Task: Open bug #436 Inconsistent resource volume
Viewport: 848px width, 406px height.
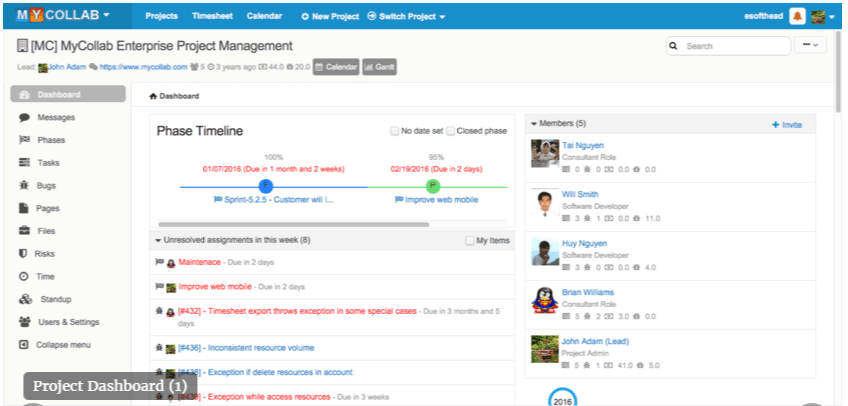Action: coord(246,348)
